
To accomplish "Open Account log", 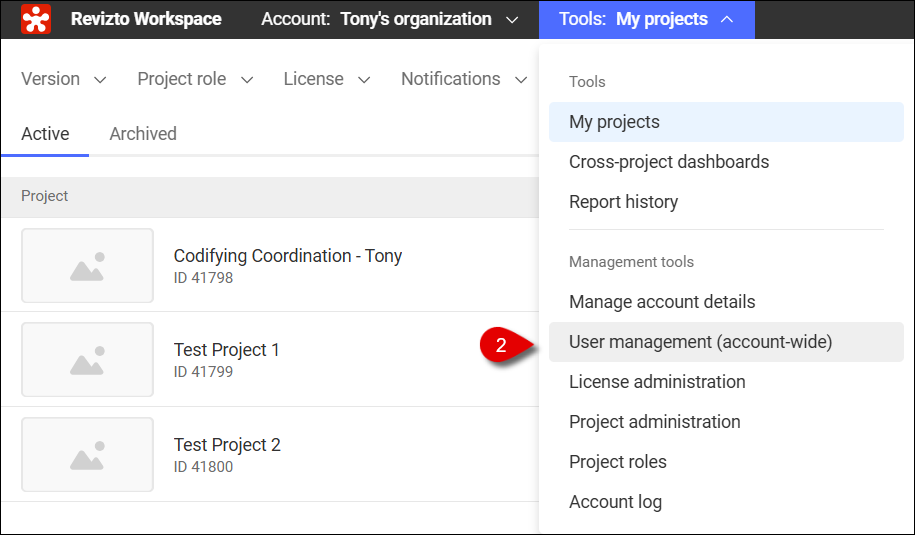I will point(726,502).
